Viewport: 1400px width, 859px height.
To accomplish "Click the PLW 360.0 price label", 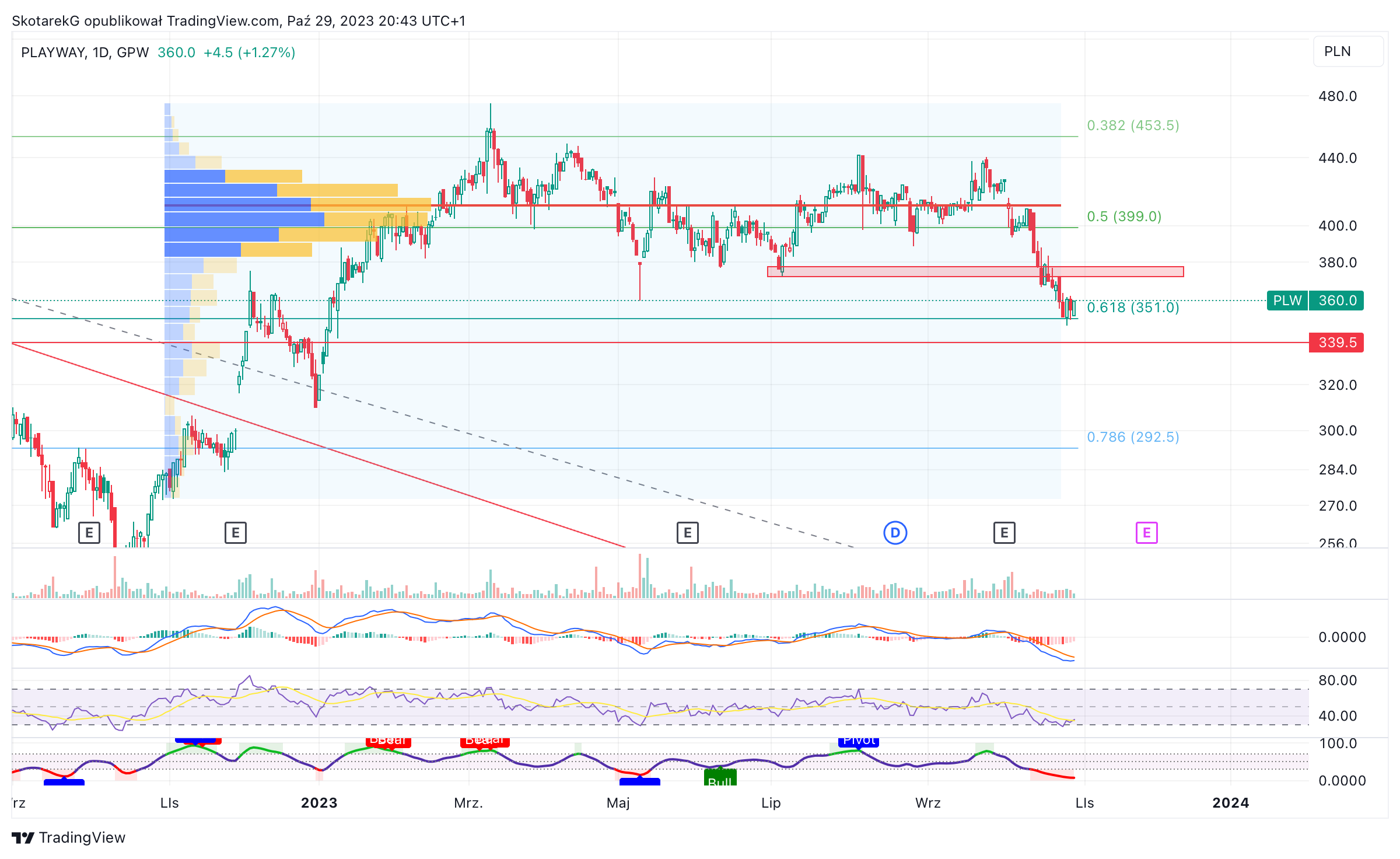I will tap(1315, 301).
